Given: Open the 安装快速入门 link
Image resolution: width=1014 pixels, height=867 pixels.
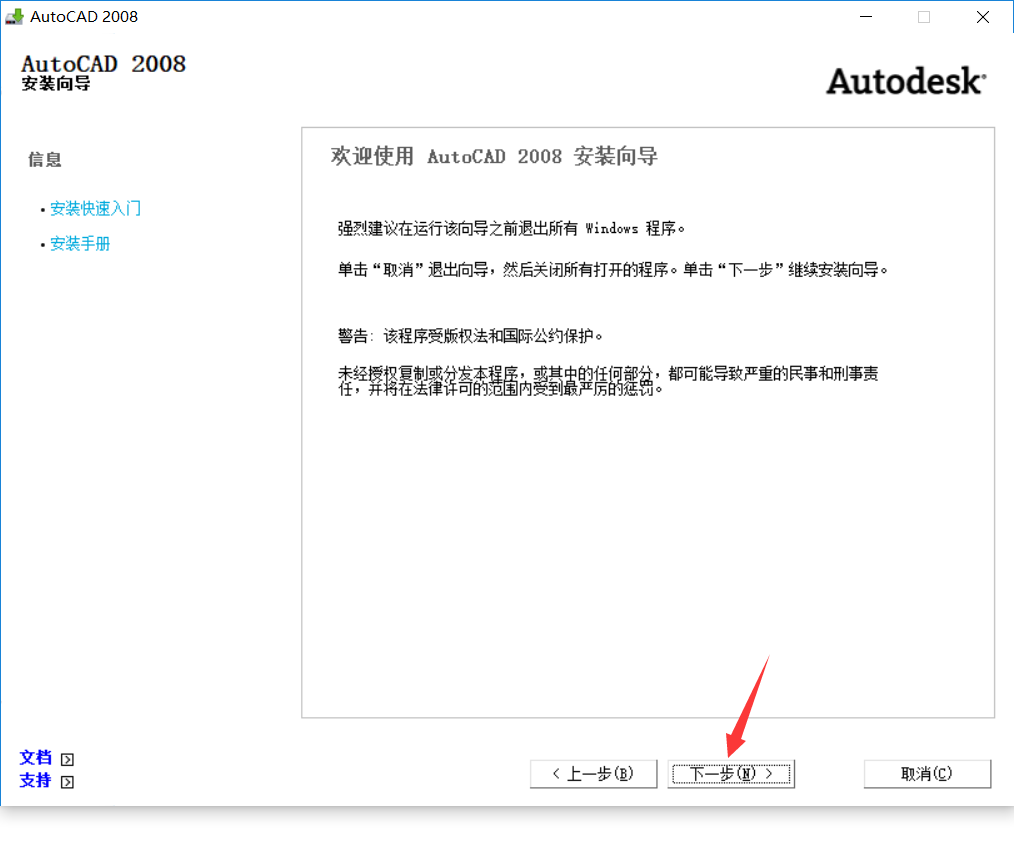Looking at the screenshot, I should 95,208.
